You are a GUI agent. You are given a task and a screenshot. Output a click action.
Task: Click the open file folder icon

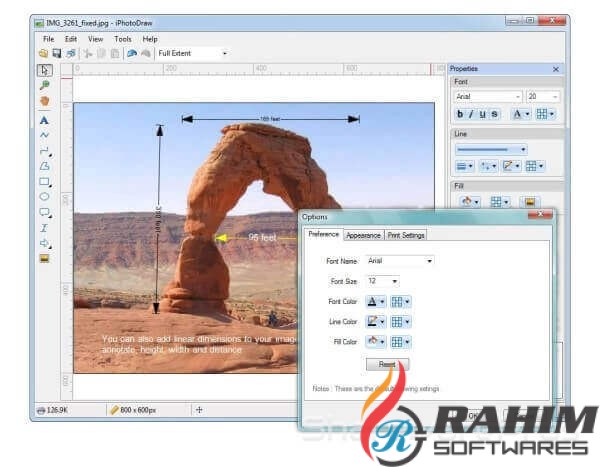pos(43,53)
